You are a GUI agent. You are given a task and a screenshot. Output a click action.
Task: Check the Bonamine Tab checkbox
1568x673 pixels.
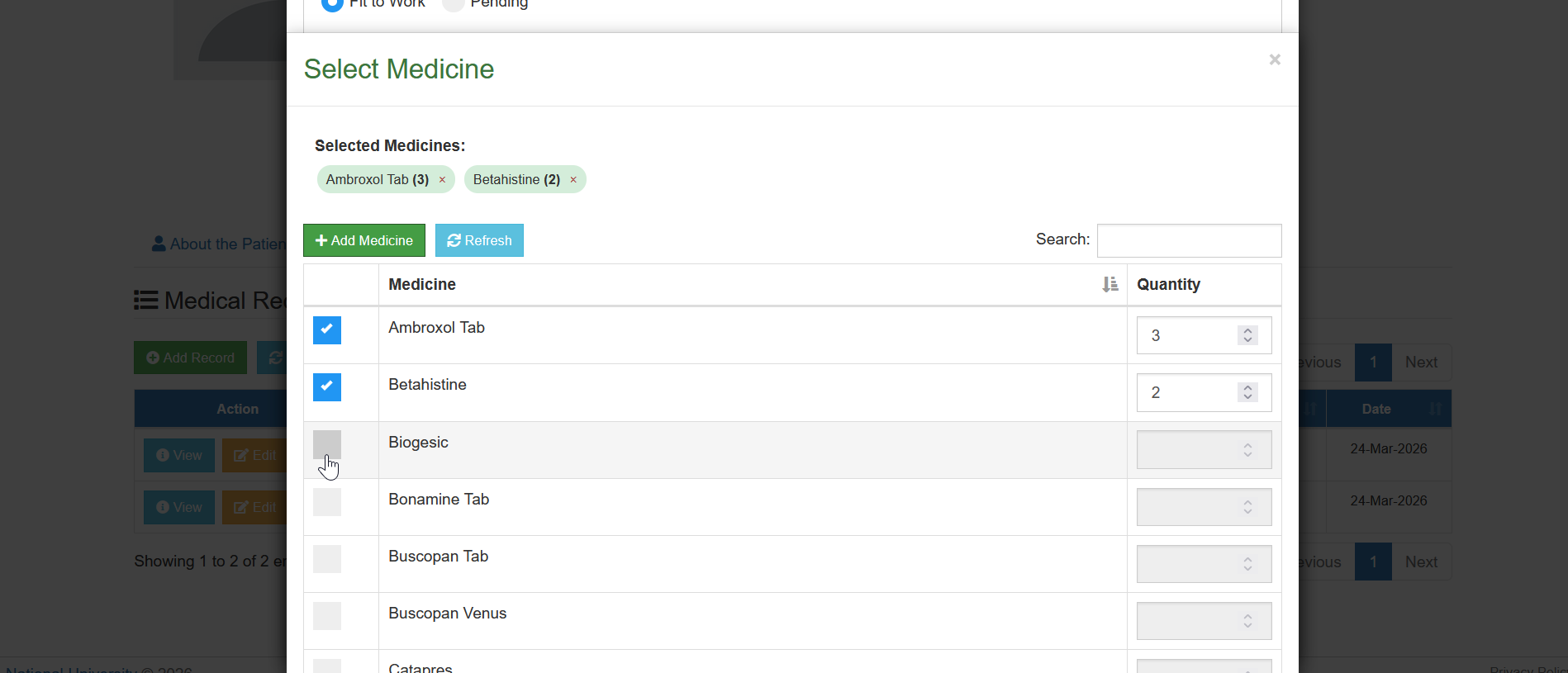point(327,502)
